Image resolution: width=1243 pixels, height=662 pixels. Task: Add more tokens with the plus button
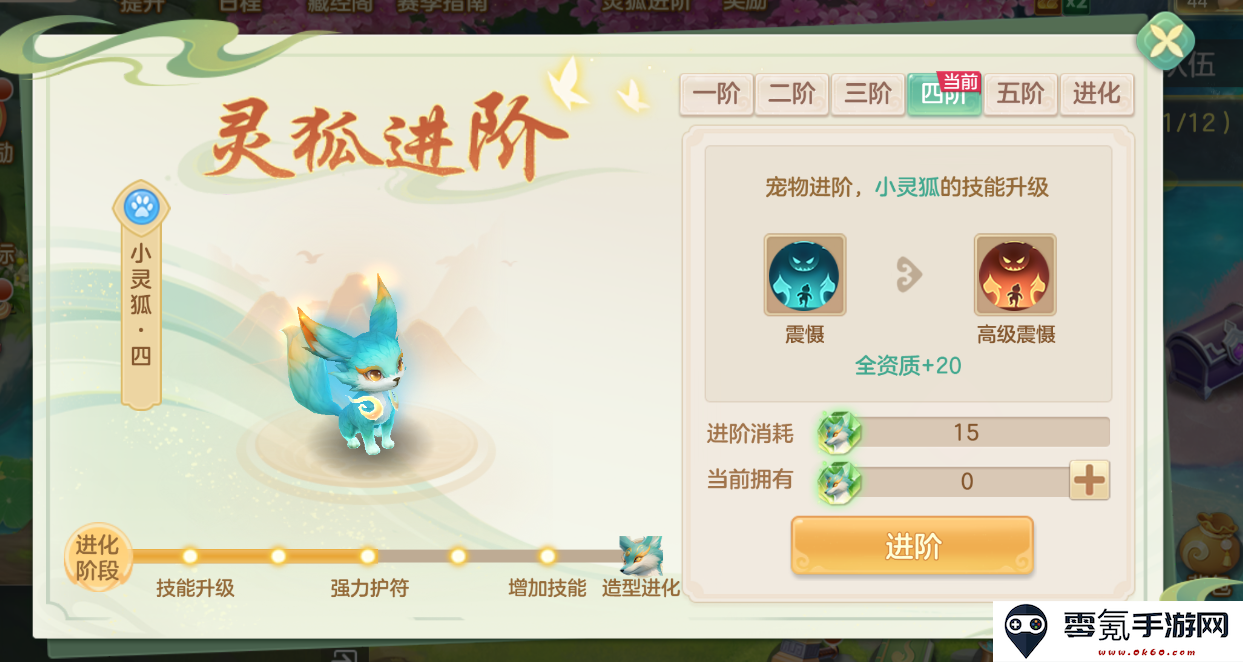click(1089, 481)
